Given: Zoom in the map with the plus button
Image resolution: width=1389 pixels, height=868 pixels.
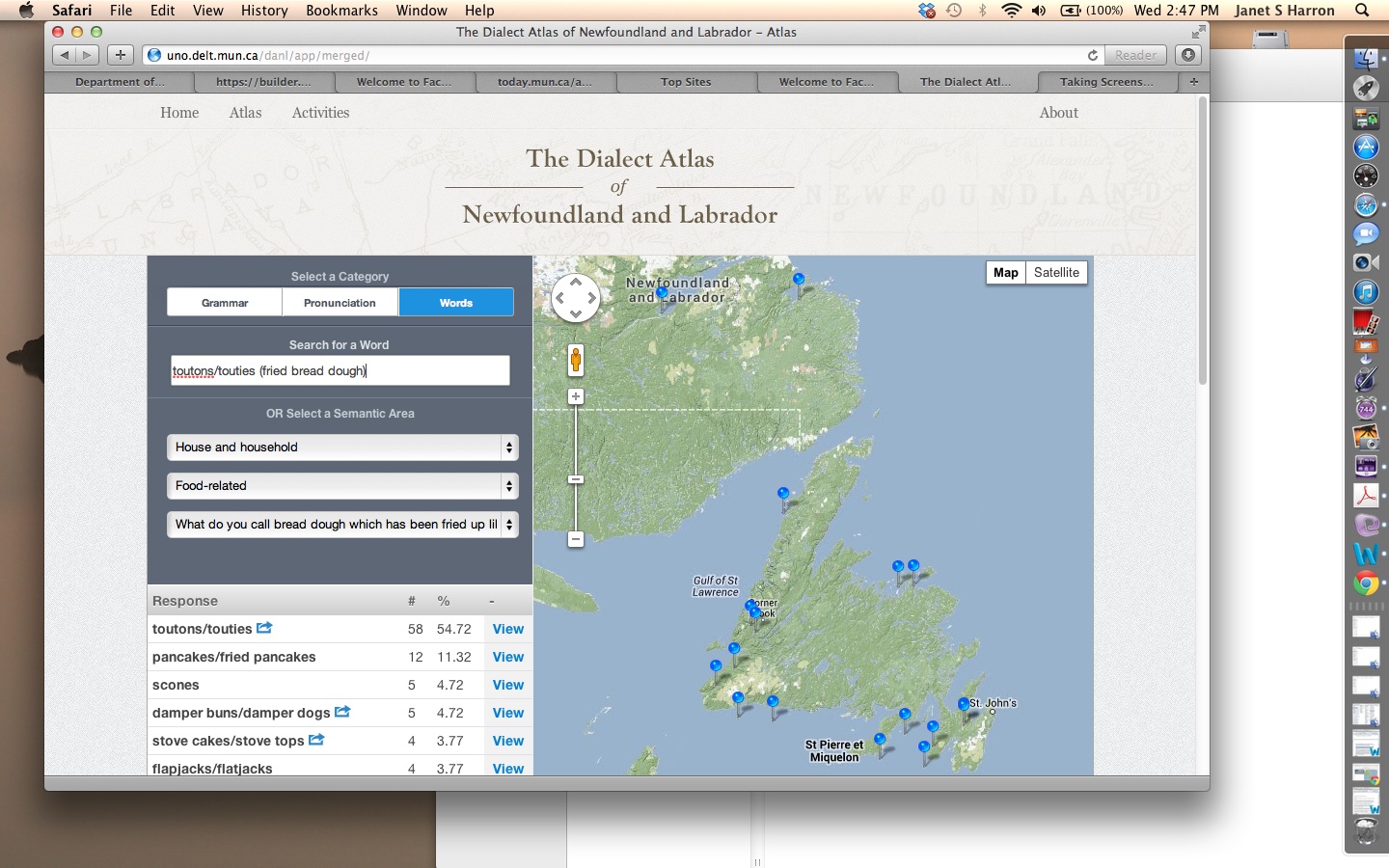Looking at the screenshot, I should 576,396.
